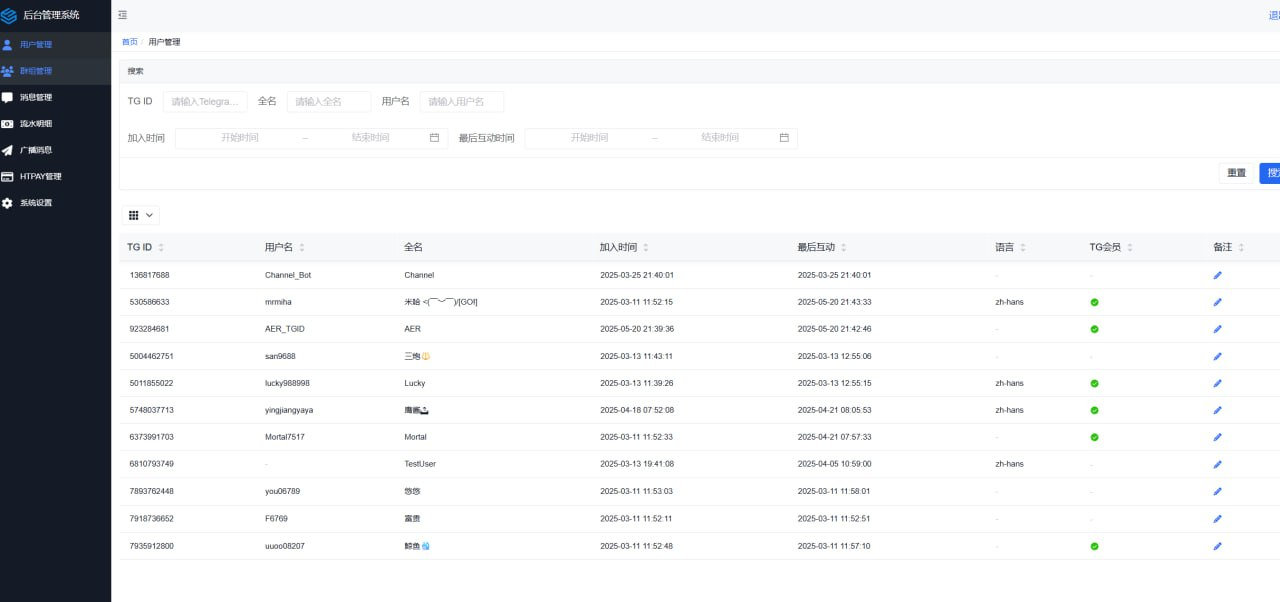Click the edit pencil for uuoo08207
Viewport: 1280px width, 602px height.
(x=1217, y=546)
